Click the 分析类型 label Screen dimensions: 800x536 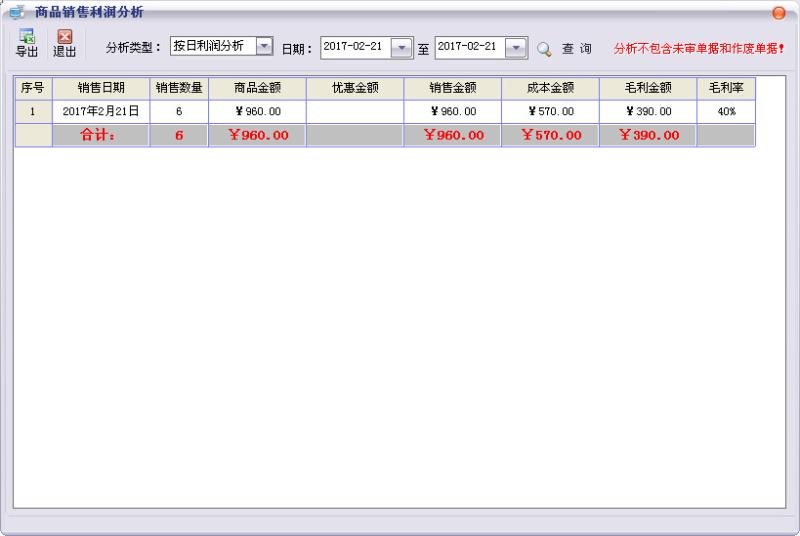click(134, 48)
